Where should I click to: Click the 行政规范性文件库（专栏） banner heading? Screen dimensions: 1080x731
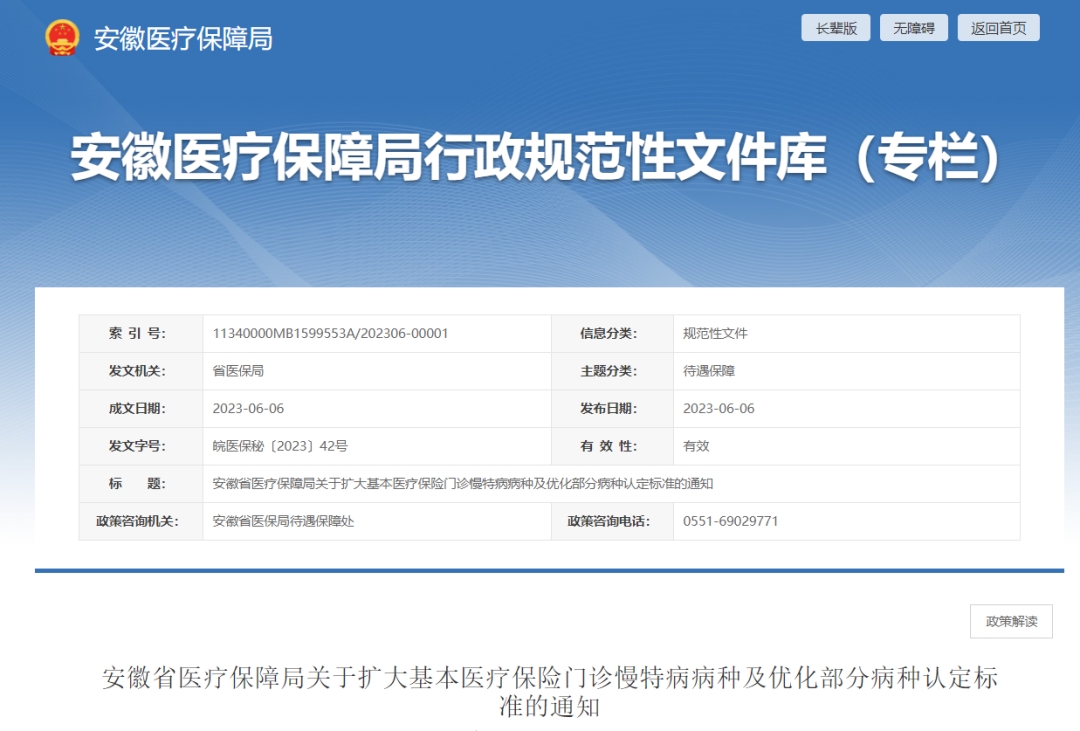point(535,159)
